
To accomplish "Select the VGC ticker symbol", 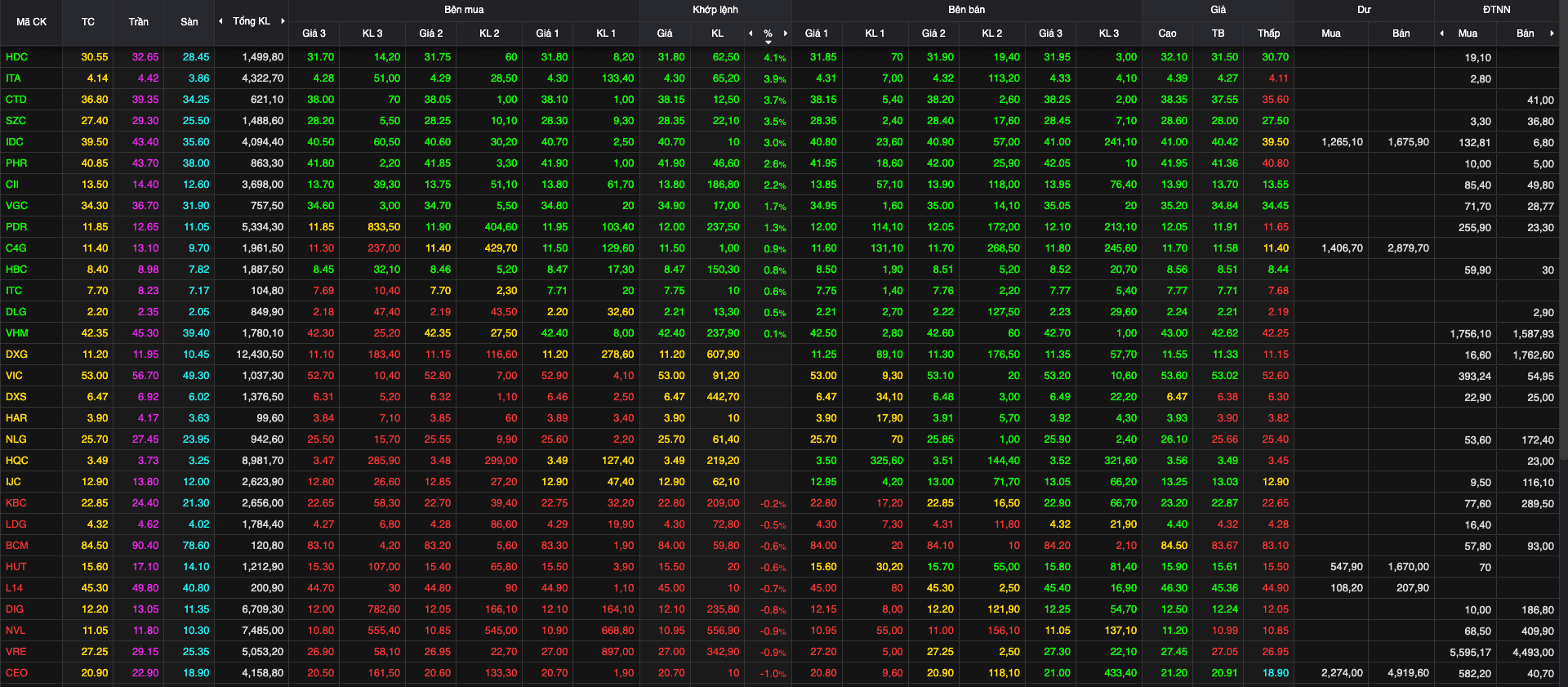I will [16, 206].
